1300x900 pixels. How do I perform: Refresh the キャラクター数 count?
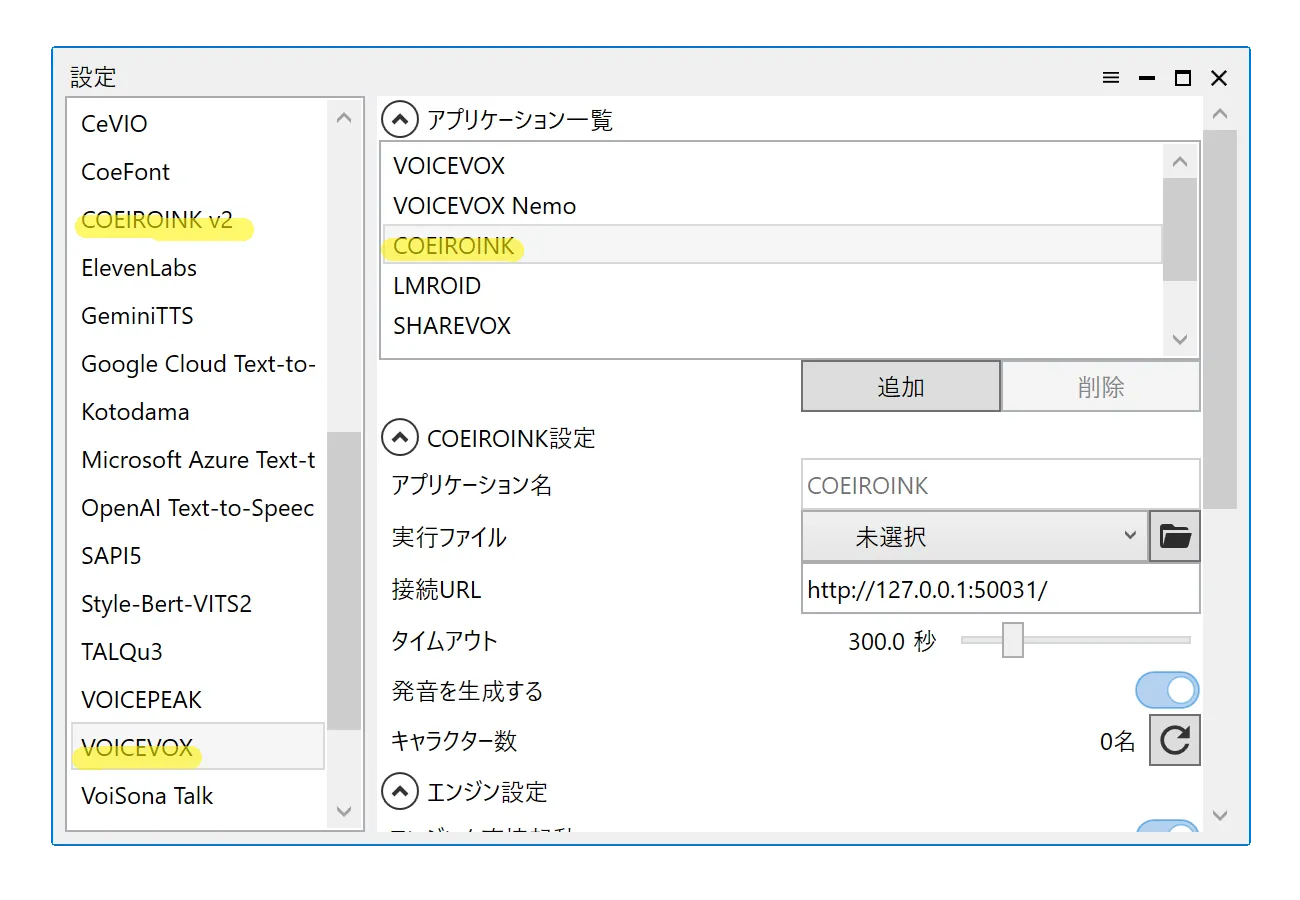click(x=1175, y=740)
